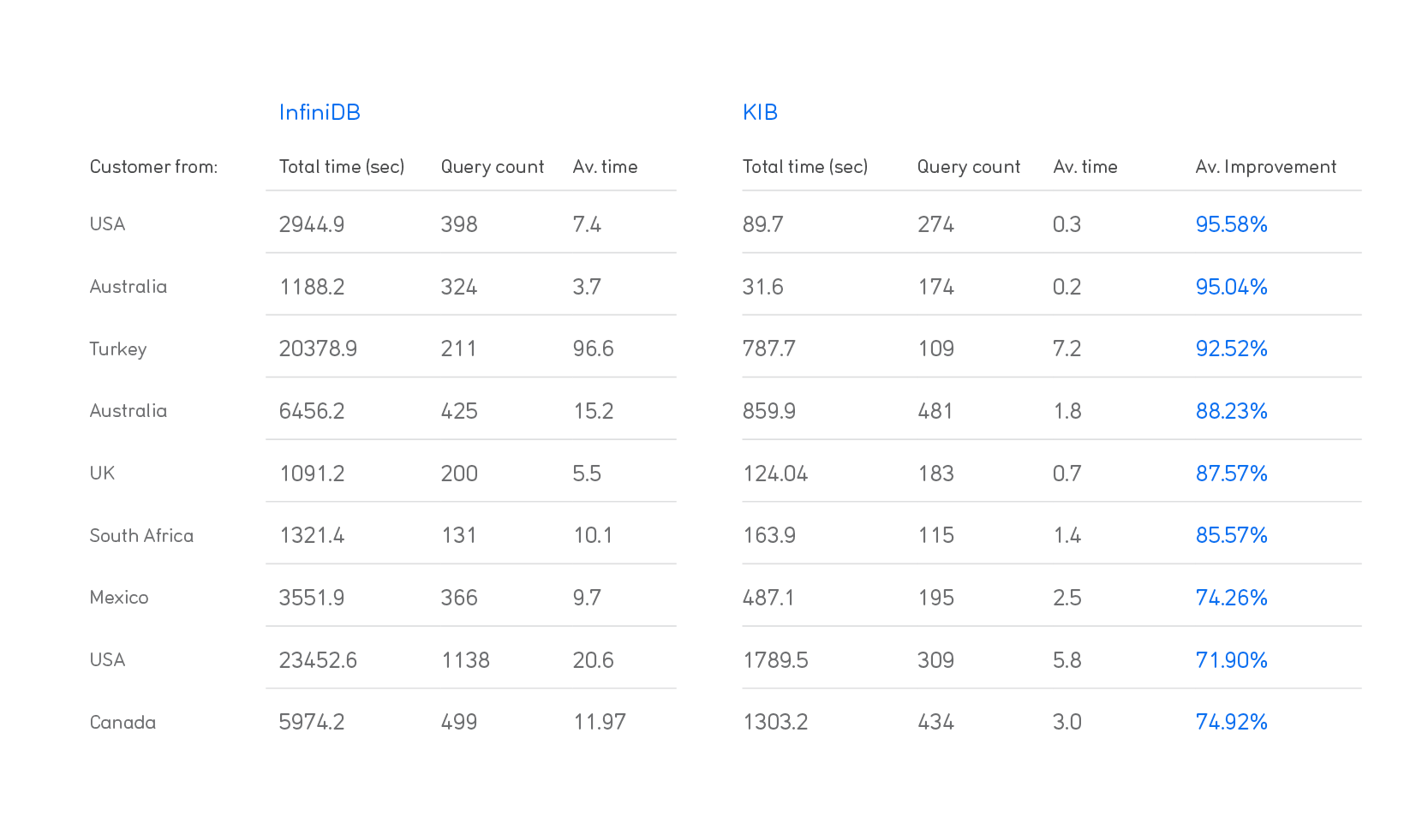Select the average time 20.6 cell
The image size is (1428, 840).
[x=593, y=660]
